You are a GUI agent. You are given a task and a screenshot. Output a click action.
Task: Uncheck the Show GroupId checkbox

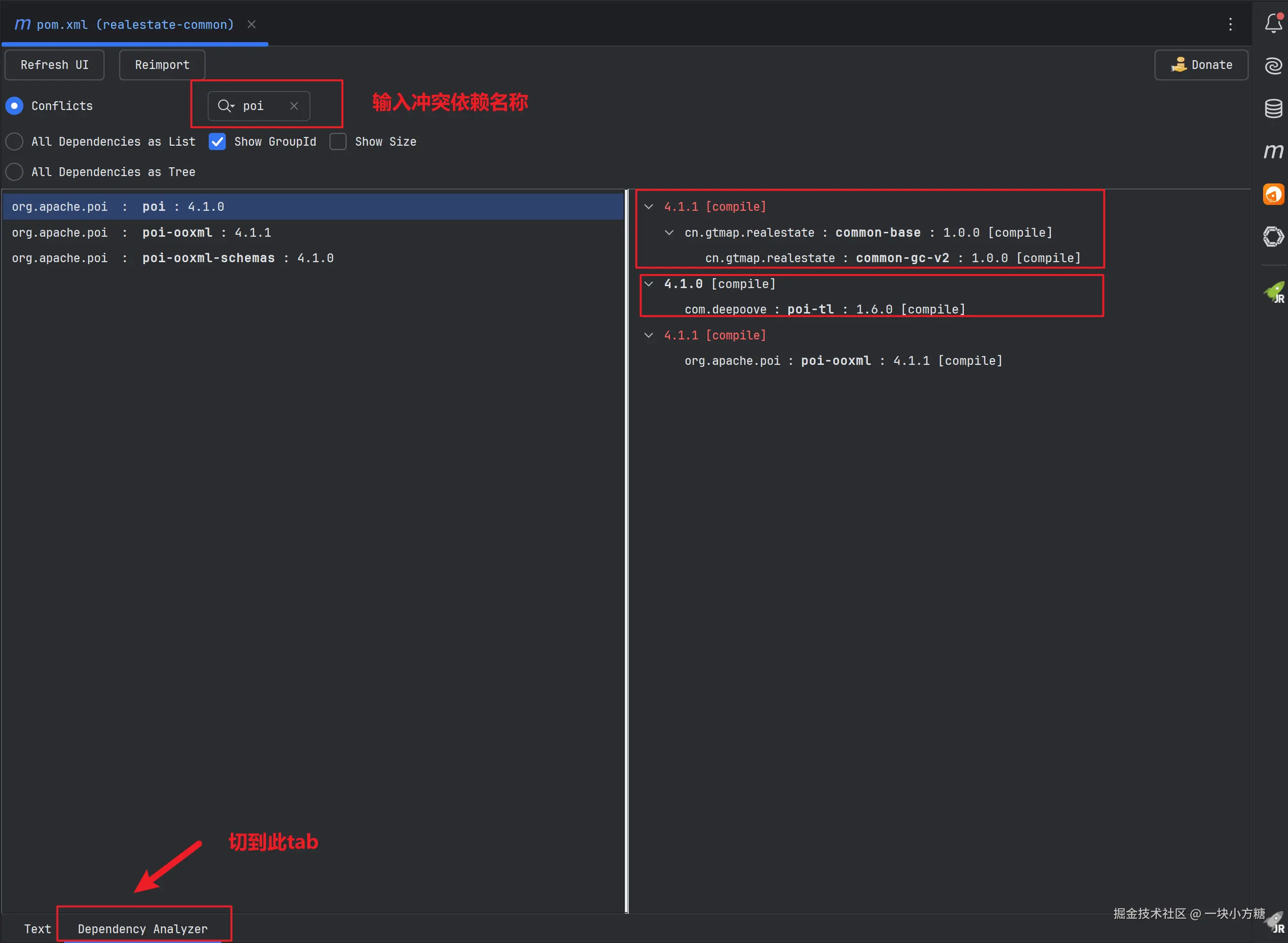(218, 141)
